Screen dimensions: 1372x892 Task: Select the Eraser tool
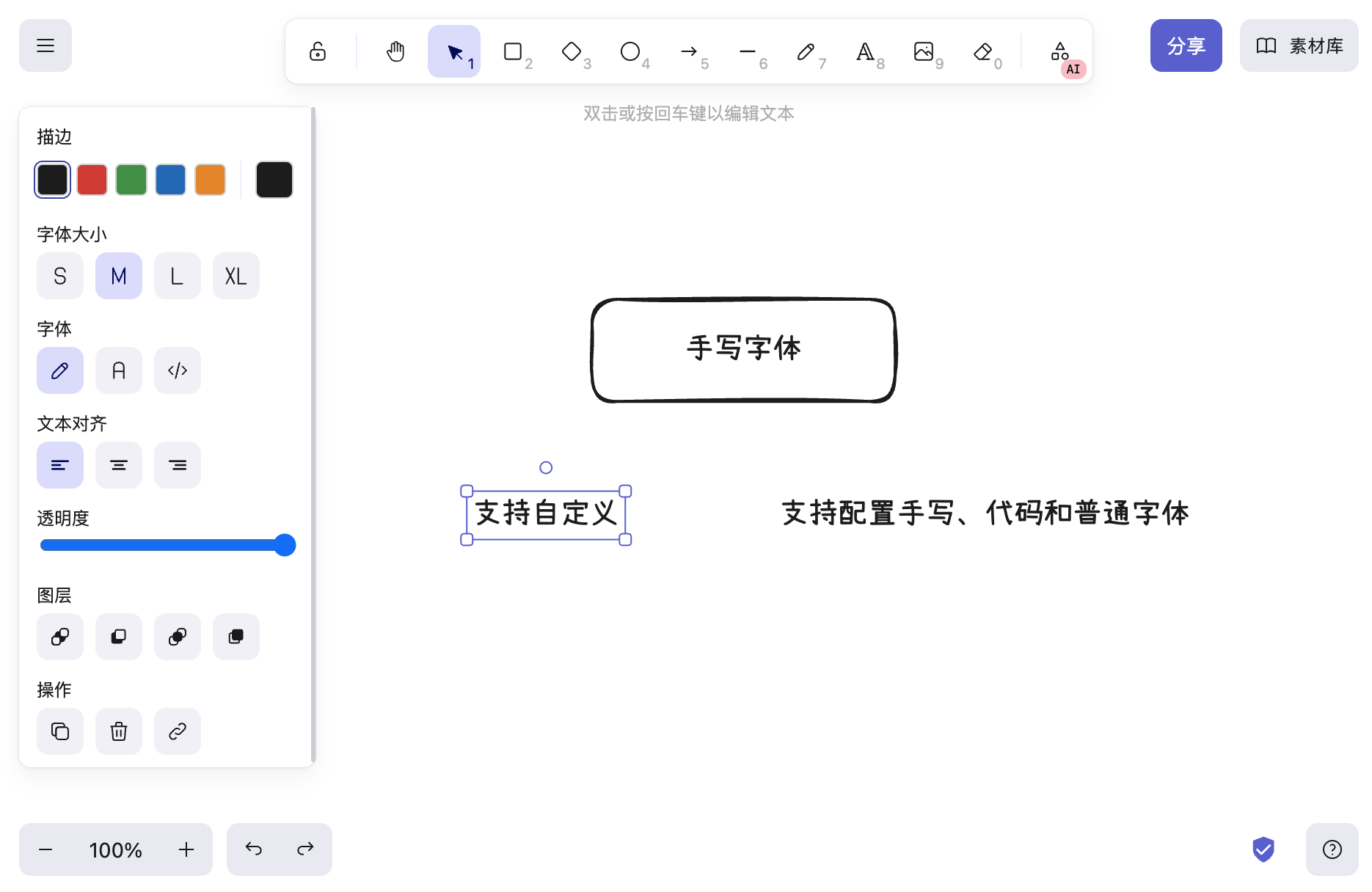coord(982,51)
